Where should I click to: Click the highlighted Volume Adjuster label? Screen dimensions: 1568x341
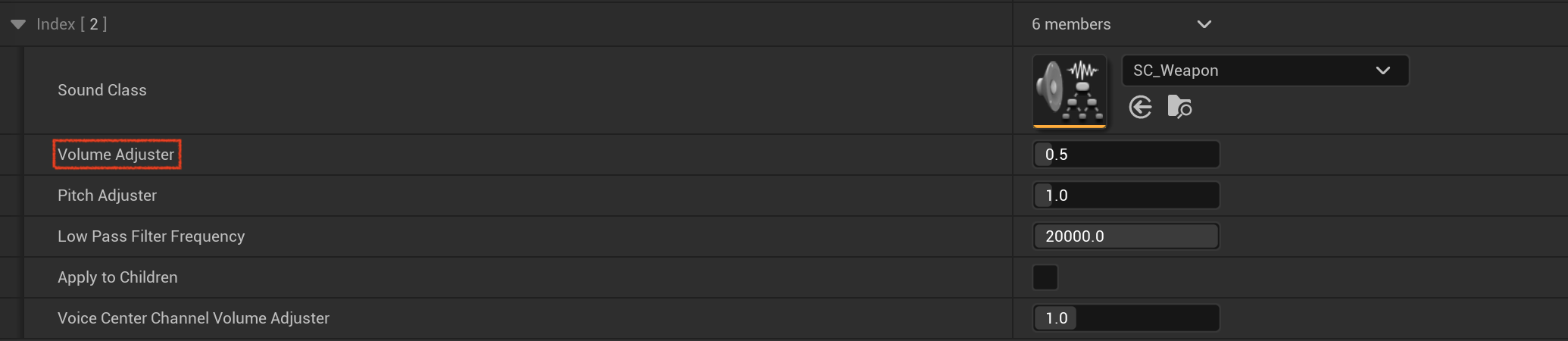pos(116,155)
